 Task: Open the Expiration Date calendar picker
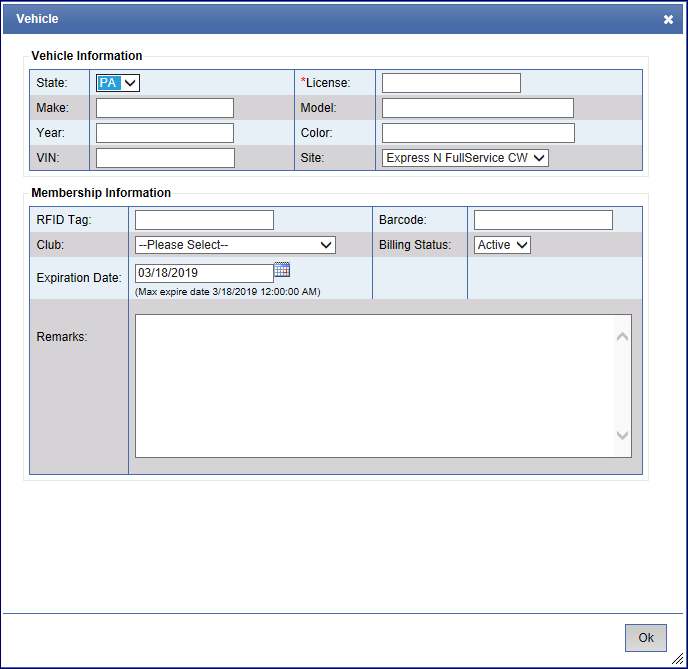pos(282,270)
